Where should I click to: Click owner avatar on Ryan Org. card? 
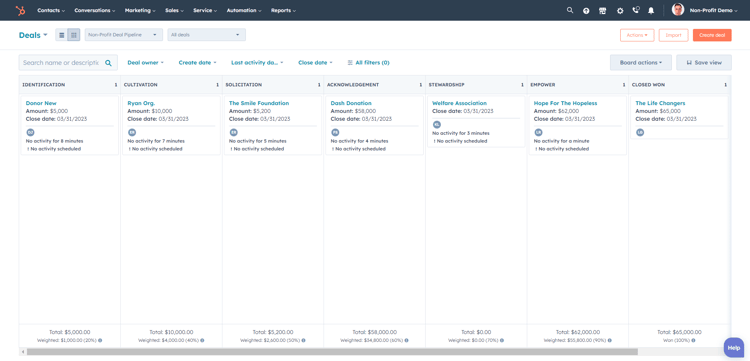click(132, 132)
